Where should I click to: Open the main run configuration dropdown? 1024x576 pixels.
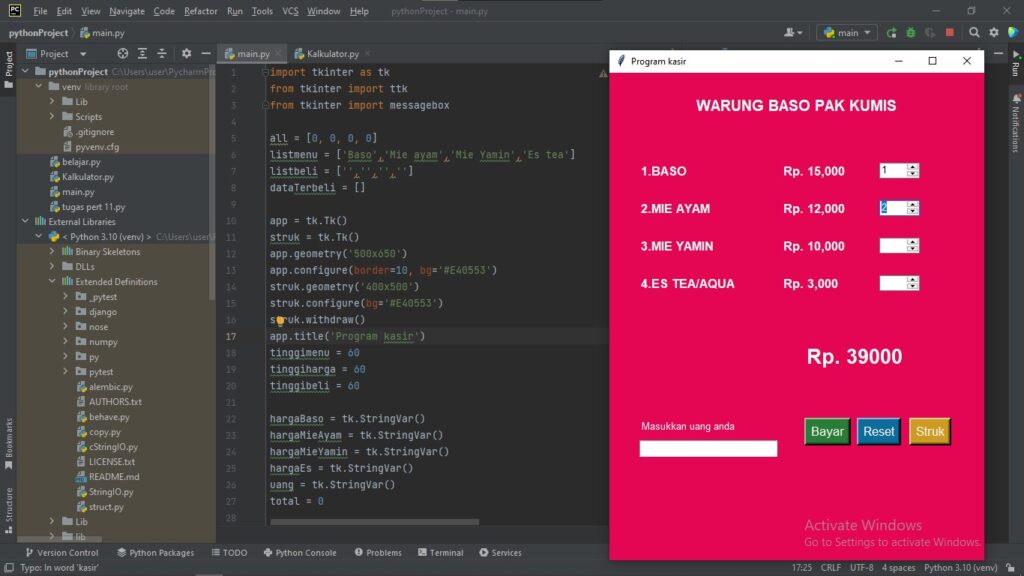point(846,33)
